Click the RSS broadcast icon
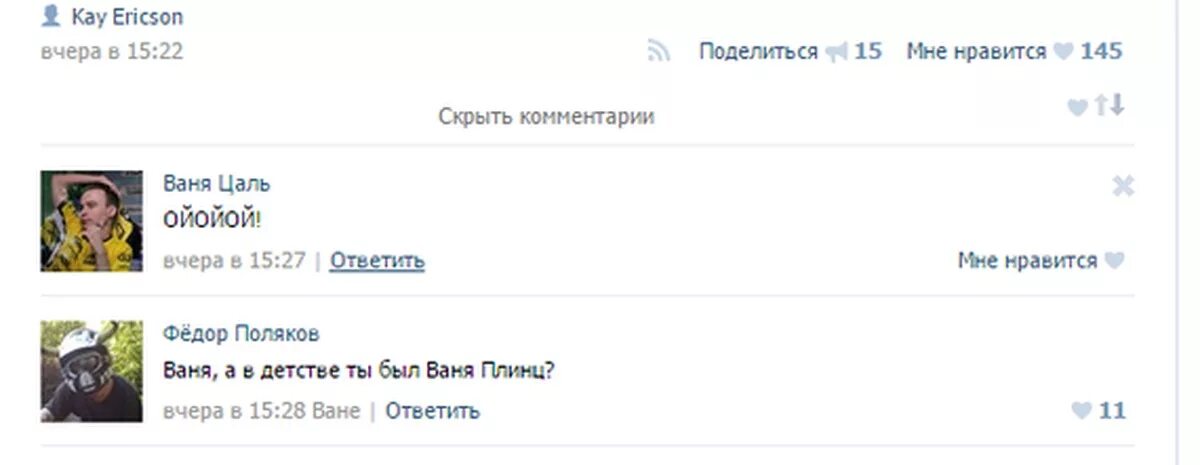 658,51
